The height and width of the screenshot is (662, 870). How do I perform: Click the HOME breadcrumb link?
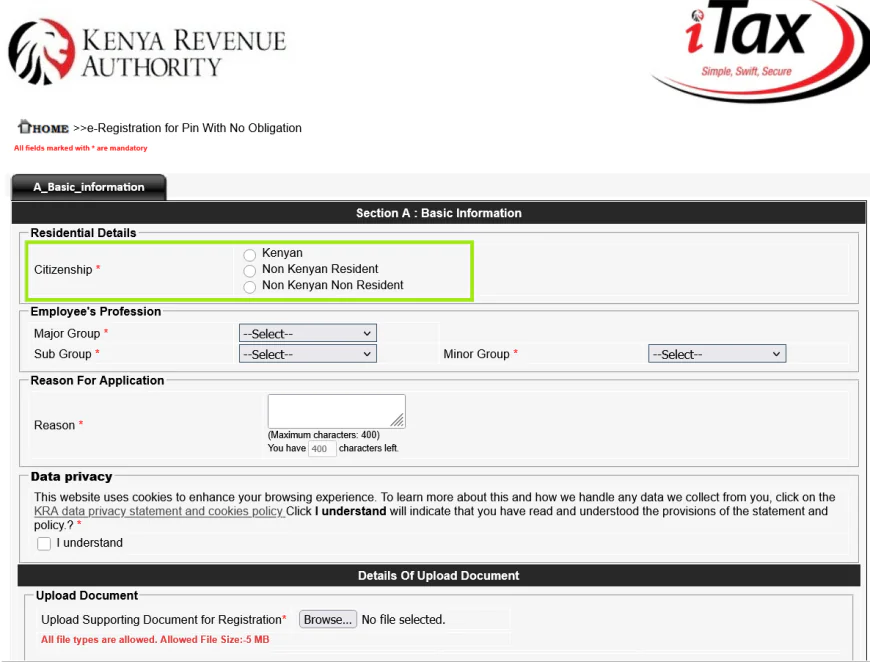46,128
